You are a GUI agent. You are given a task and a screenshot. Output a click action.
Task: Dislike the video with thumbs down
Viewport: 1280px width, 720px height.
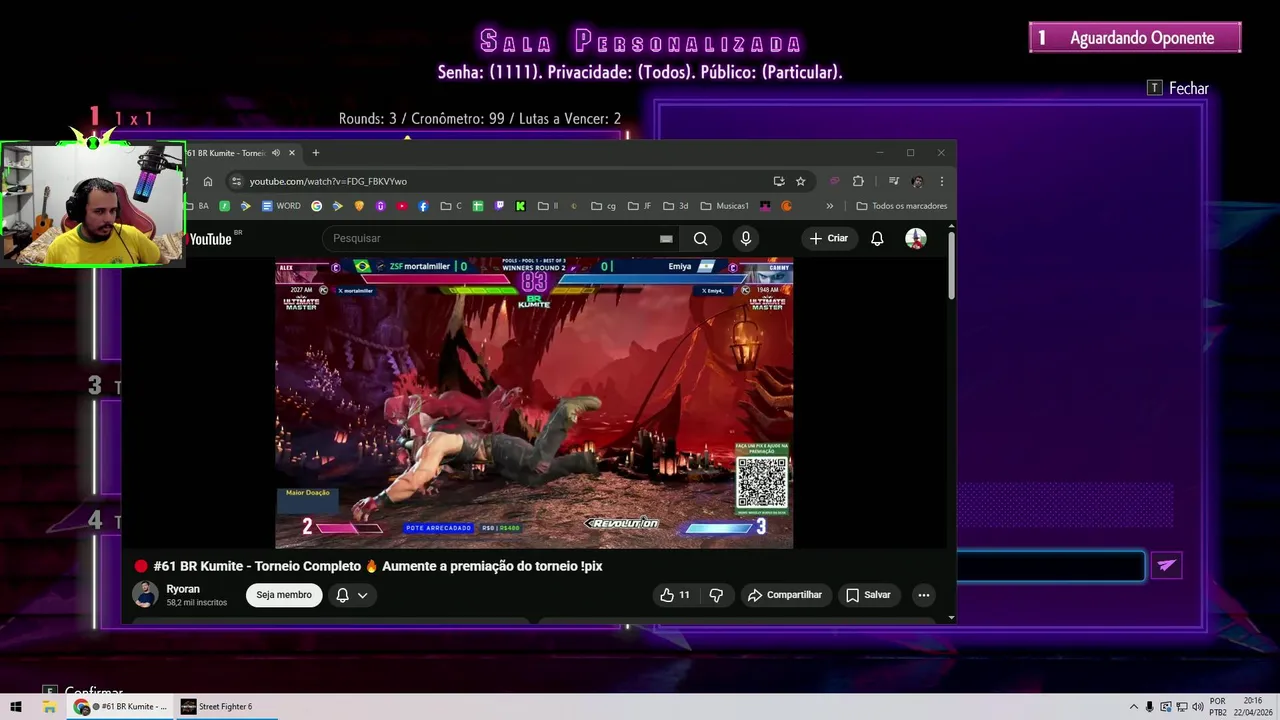coord(716,595)
